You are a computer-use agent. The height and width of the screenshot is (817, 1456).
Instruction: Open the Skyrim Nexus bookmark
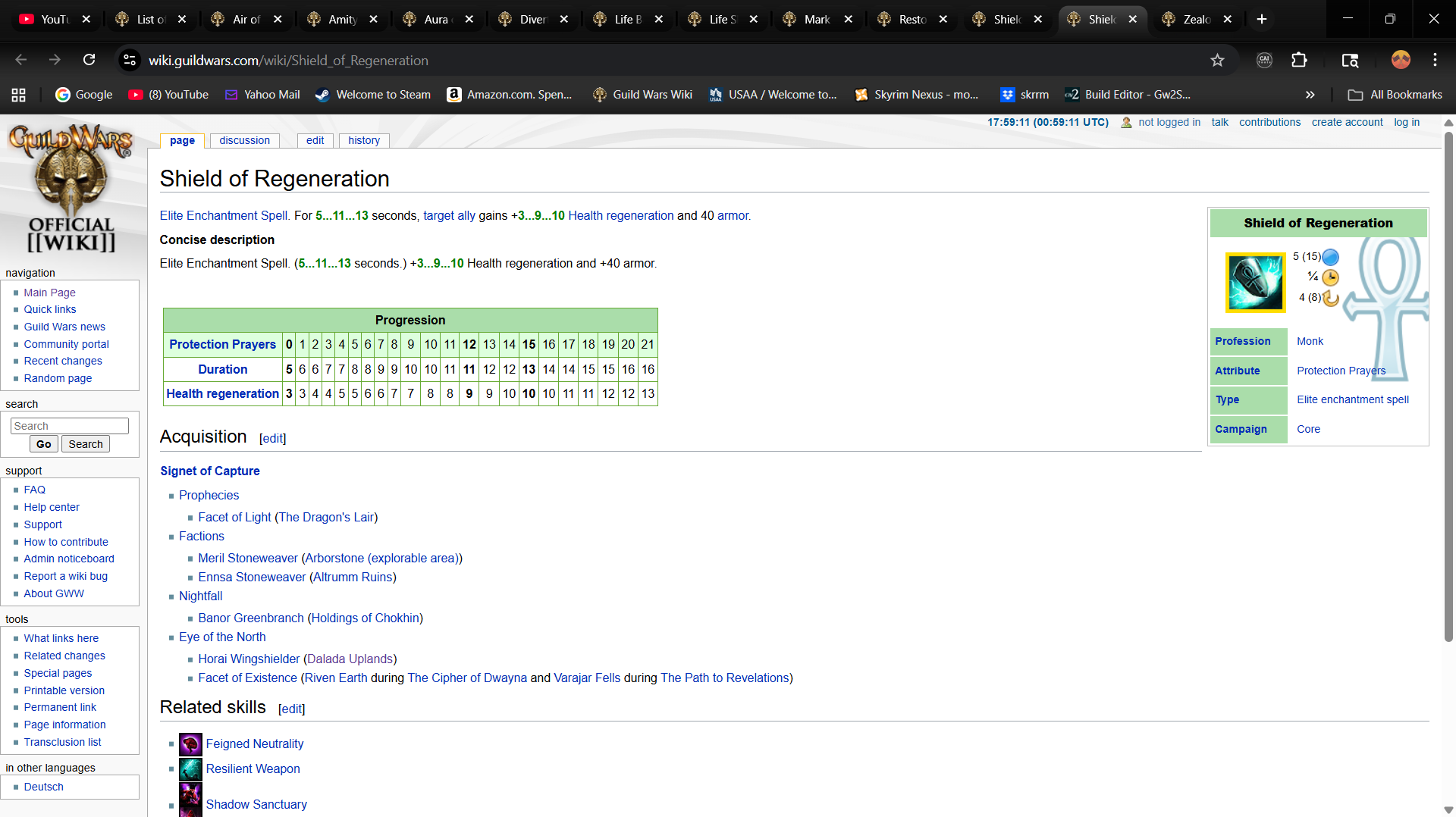pyautogui.click(x=916, y=95)
